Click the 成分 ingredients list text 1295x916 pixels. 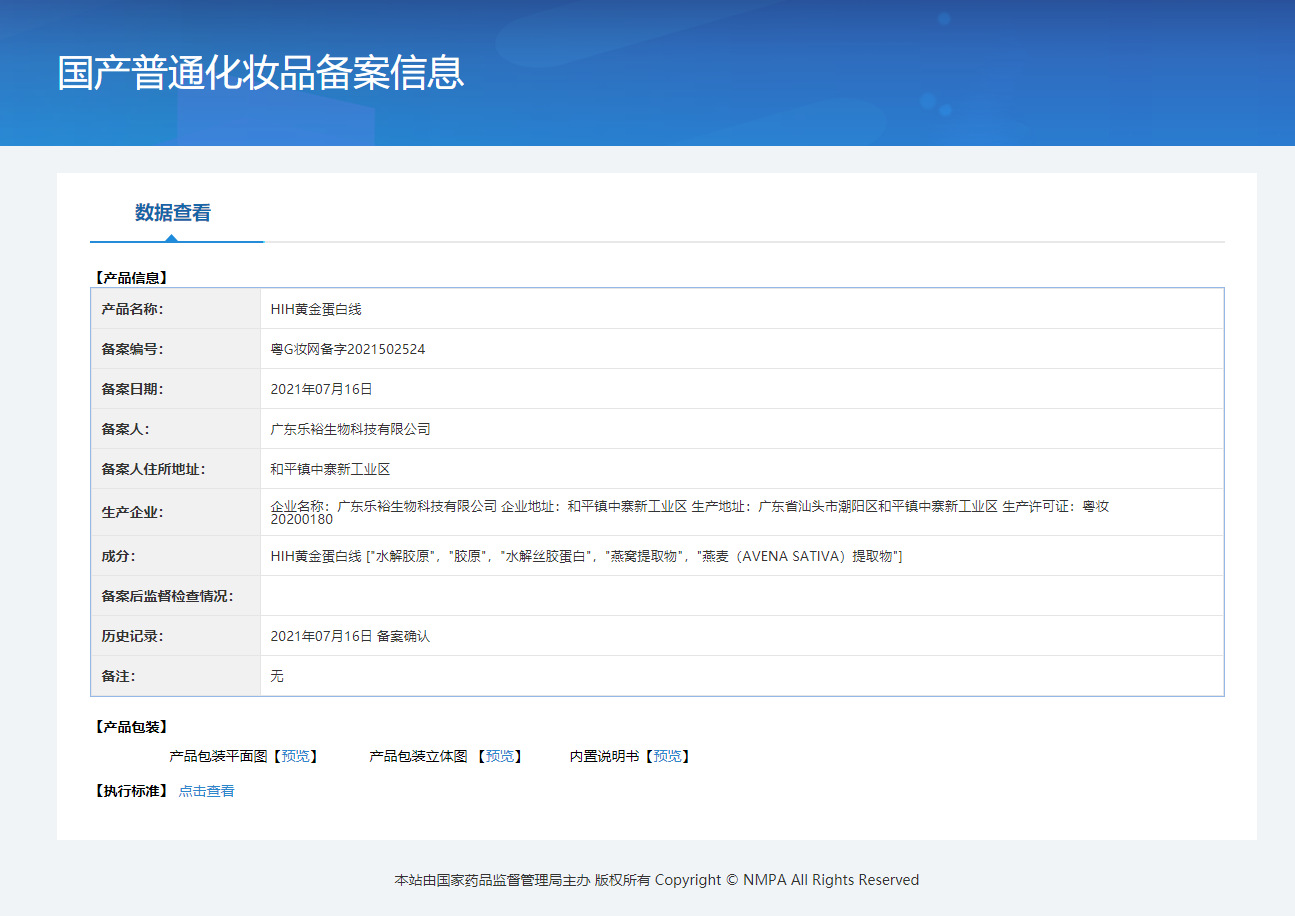(x=587, y=556)
